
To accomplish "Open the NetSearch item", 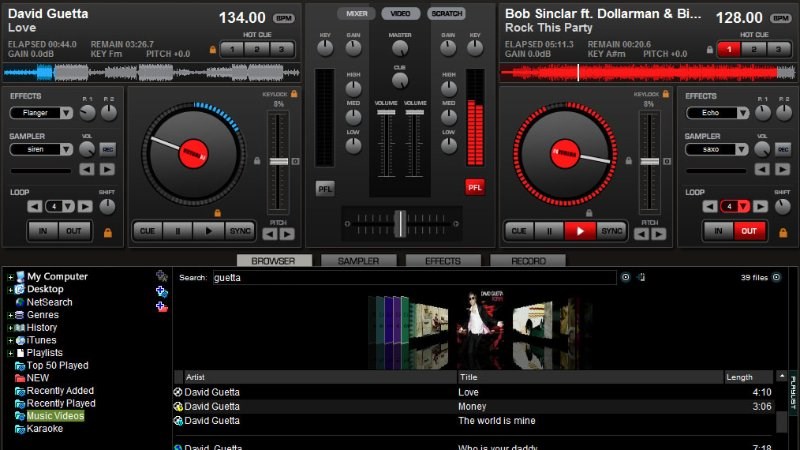I will (49, 302).
